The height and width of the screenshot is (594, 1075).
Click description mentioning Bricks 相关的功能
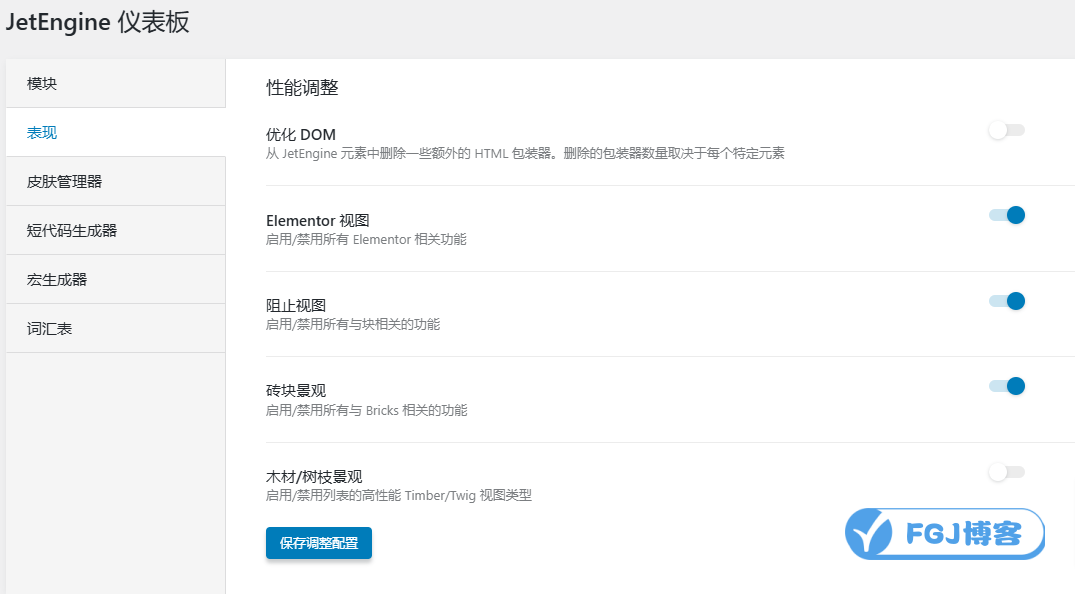[367, 410]
